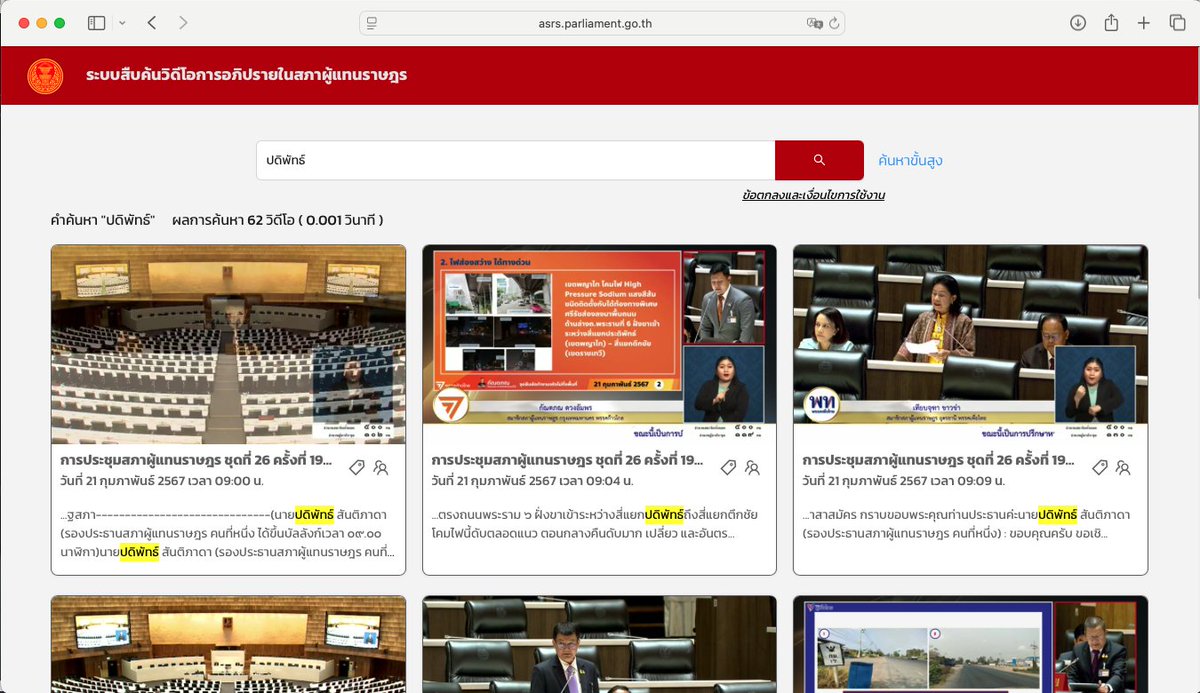This screenshot has width=1200, height=693.
Task: Show Safari downloads
Action: 1078,23
